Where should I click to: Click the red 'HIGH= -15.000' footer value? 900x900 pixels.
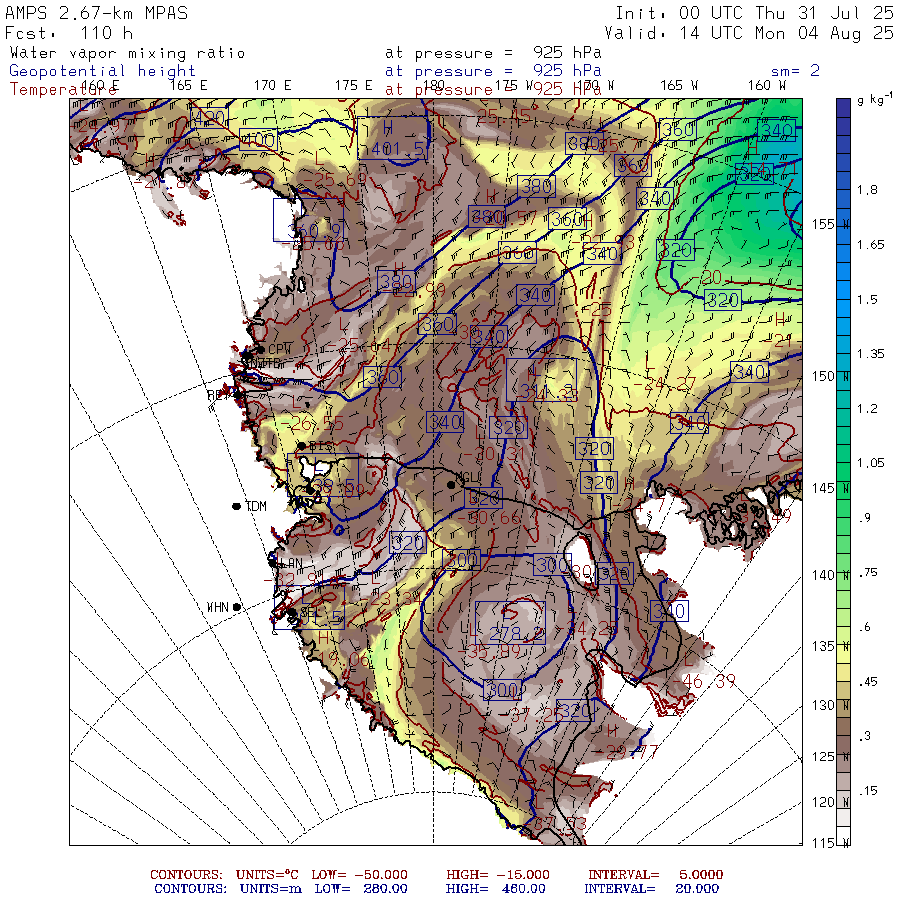coord(498,875)
